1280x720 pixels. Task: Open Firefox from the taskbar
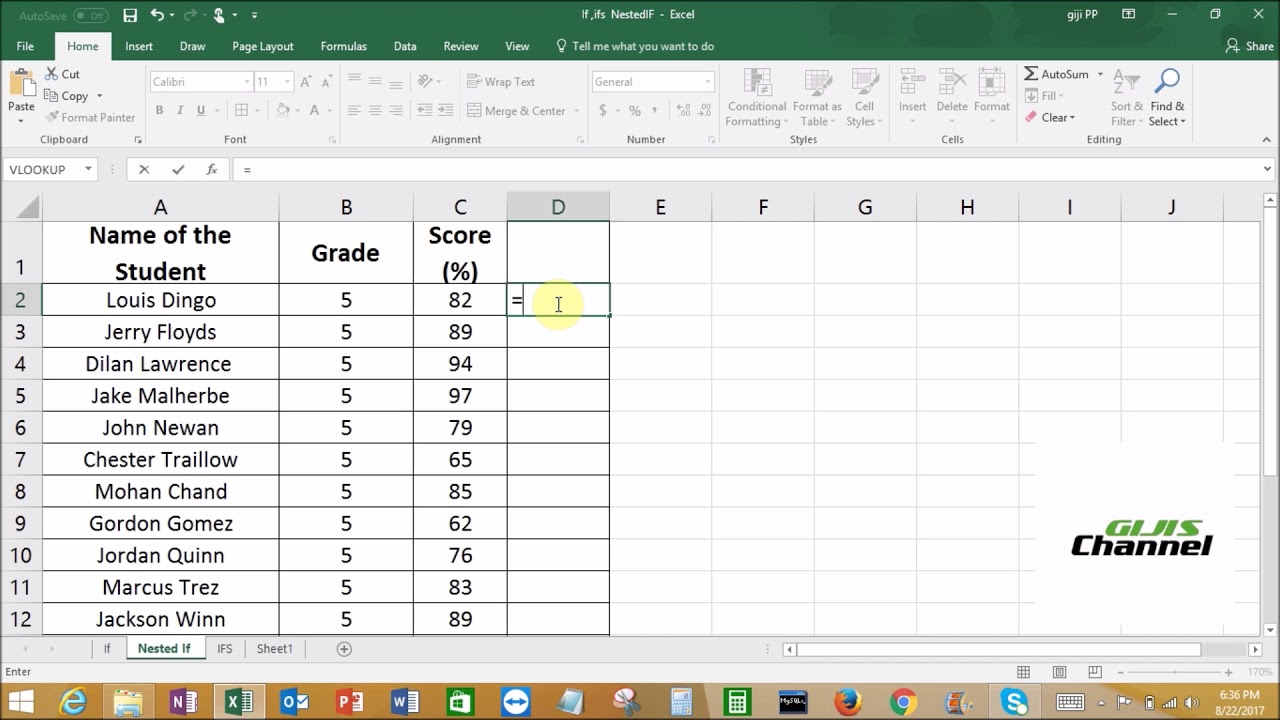pos(848,701)
